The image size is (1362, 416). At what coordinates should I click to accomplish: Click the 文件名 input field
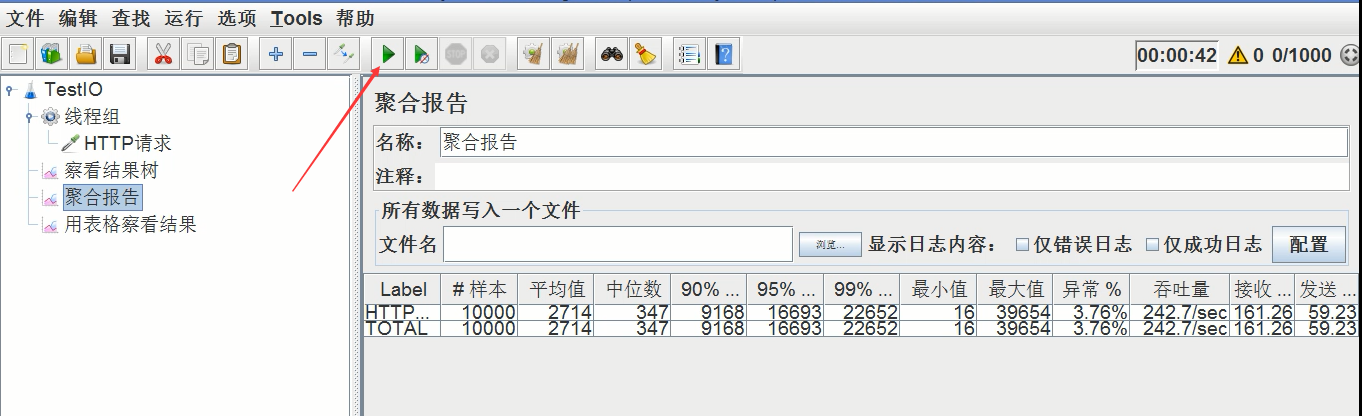pos(618,244)
